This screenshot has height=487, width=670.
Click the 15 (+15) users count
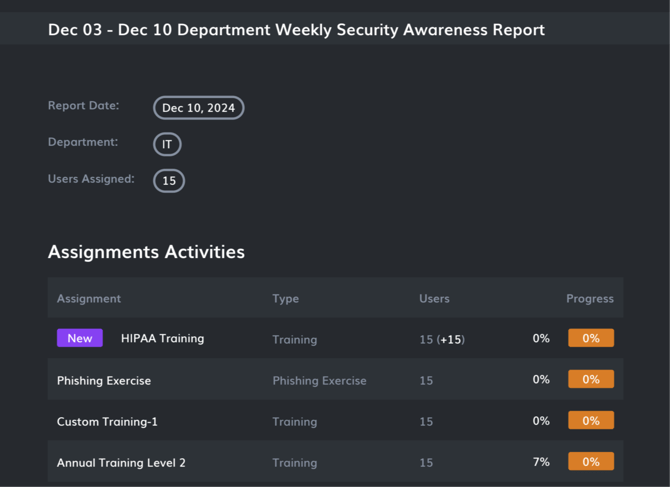point(442,339)
